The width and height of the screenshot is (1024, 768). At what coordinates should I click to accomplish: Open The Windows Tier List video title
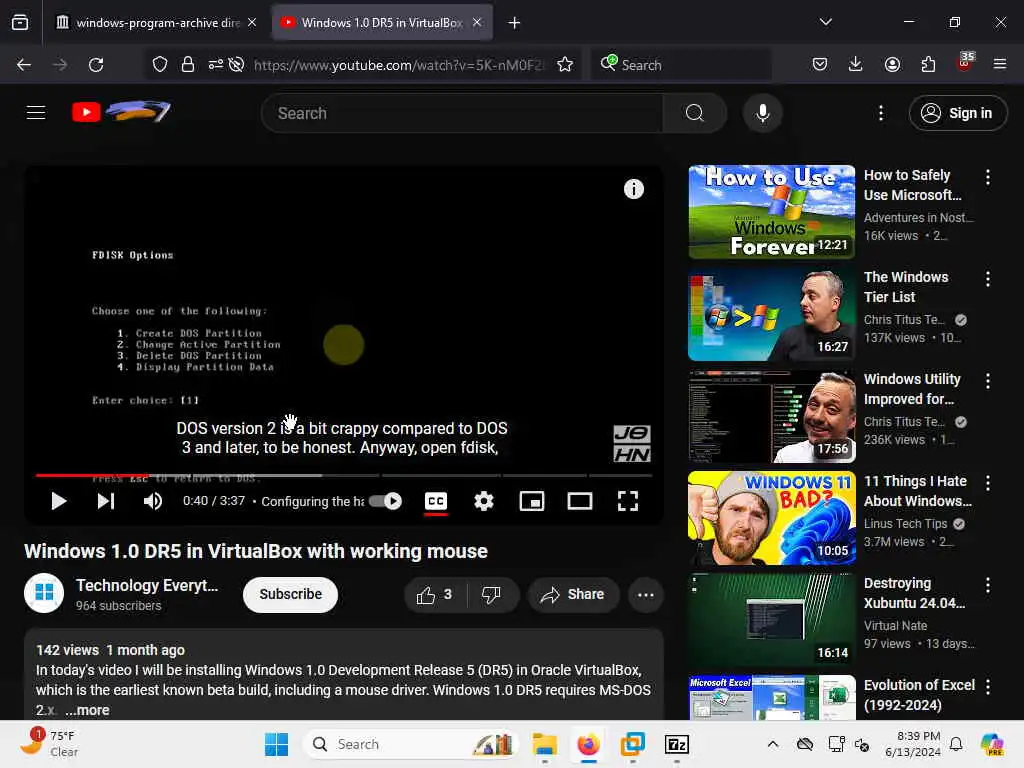click(906, 287)
